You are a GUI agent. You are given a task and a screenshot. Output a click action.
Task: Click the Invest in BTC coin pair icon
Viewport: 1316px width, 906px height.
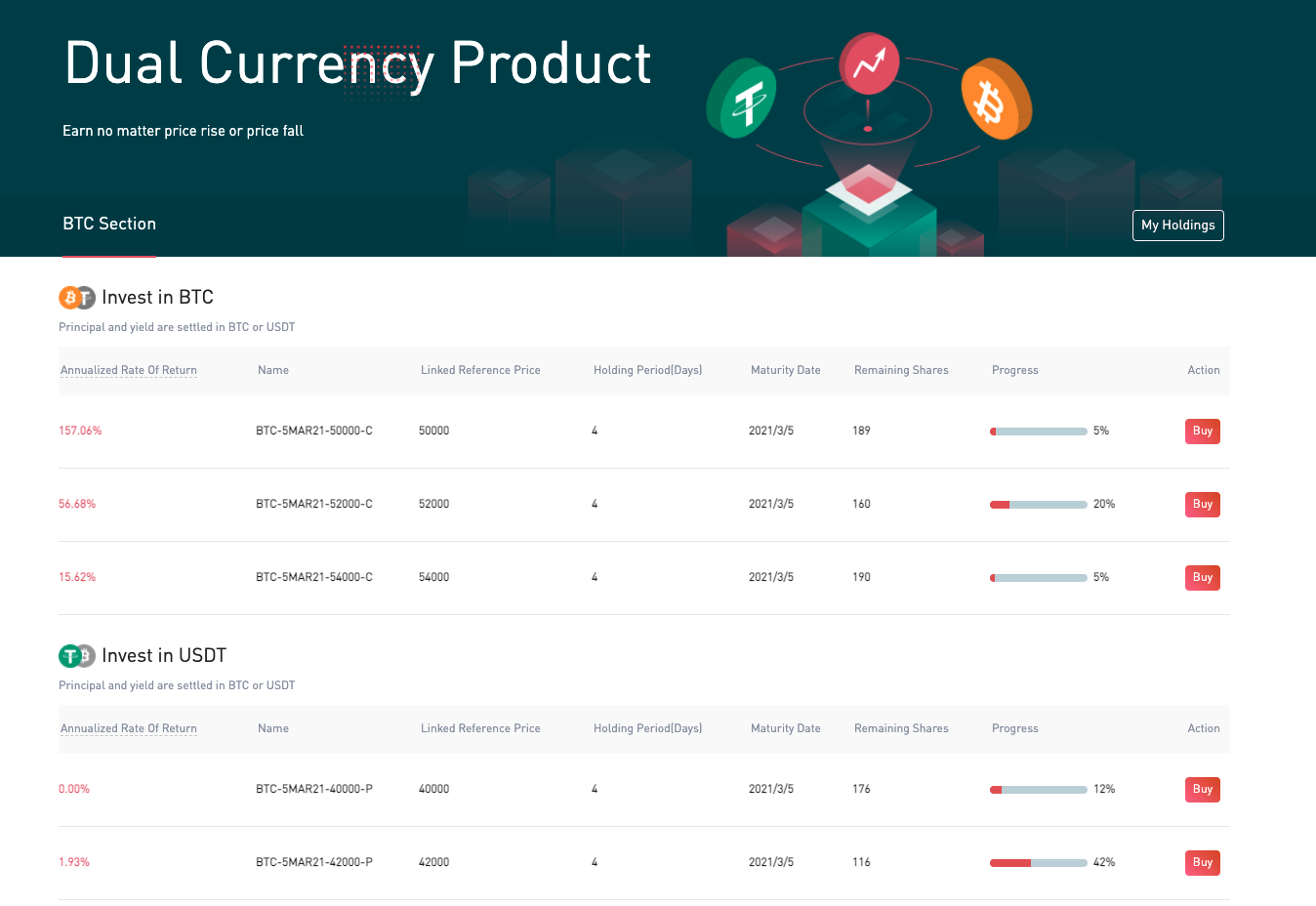pyautogui.click(x=77, y=298)
